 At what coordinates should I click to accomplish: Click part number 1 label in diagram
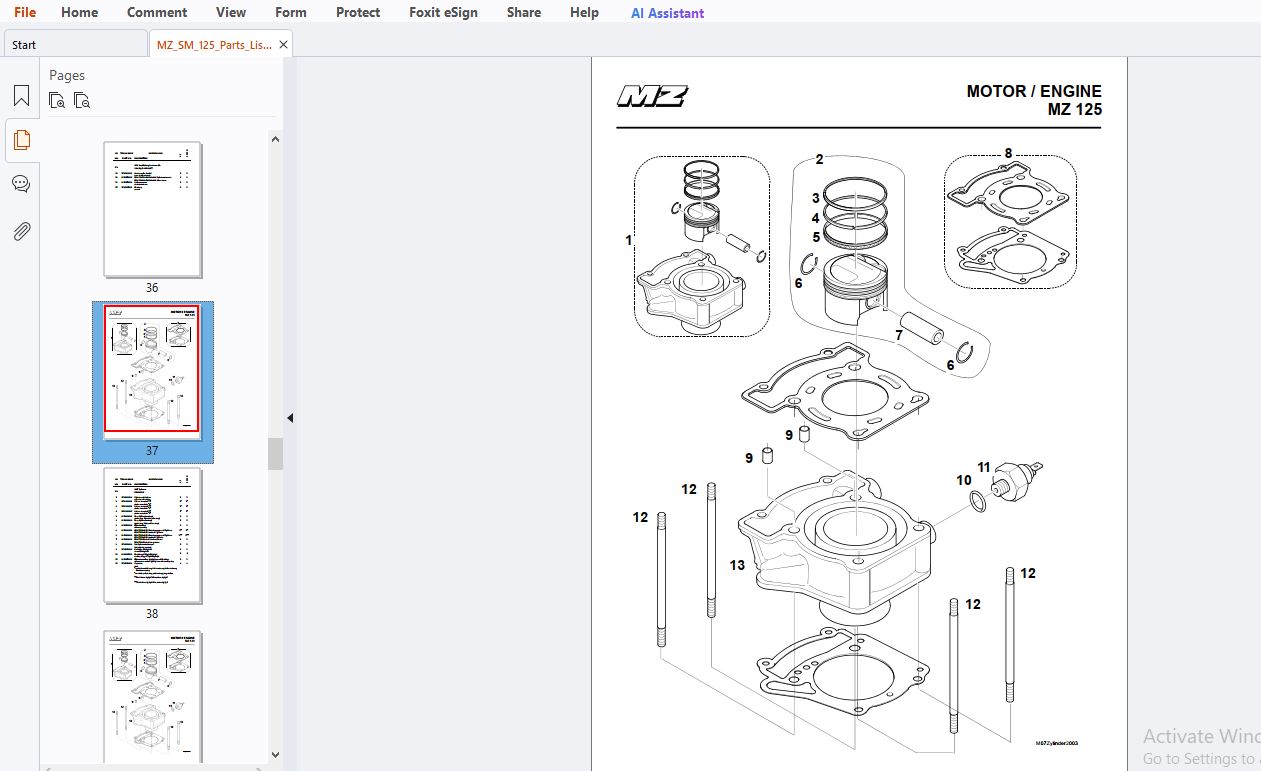click(x=629, y=240)
